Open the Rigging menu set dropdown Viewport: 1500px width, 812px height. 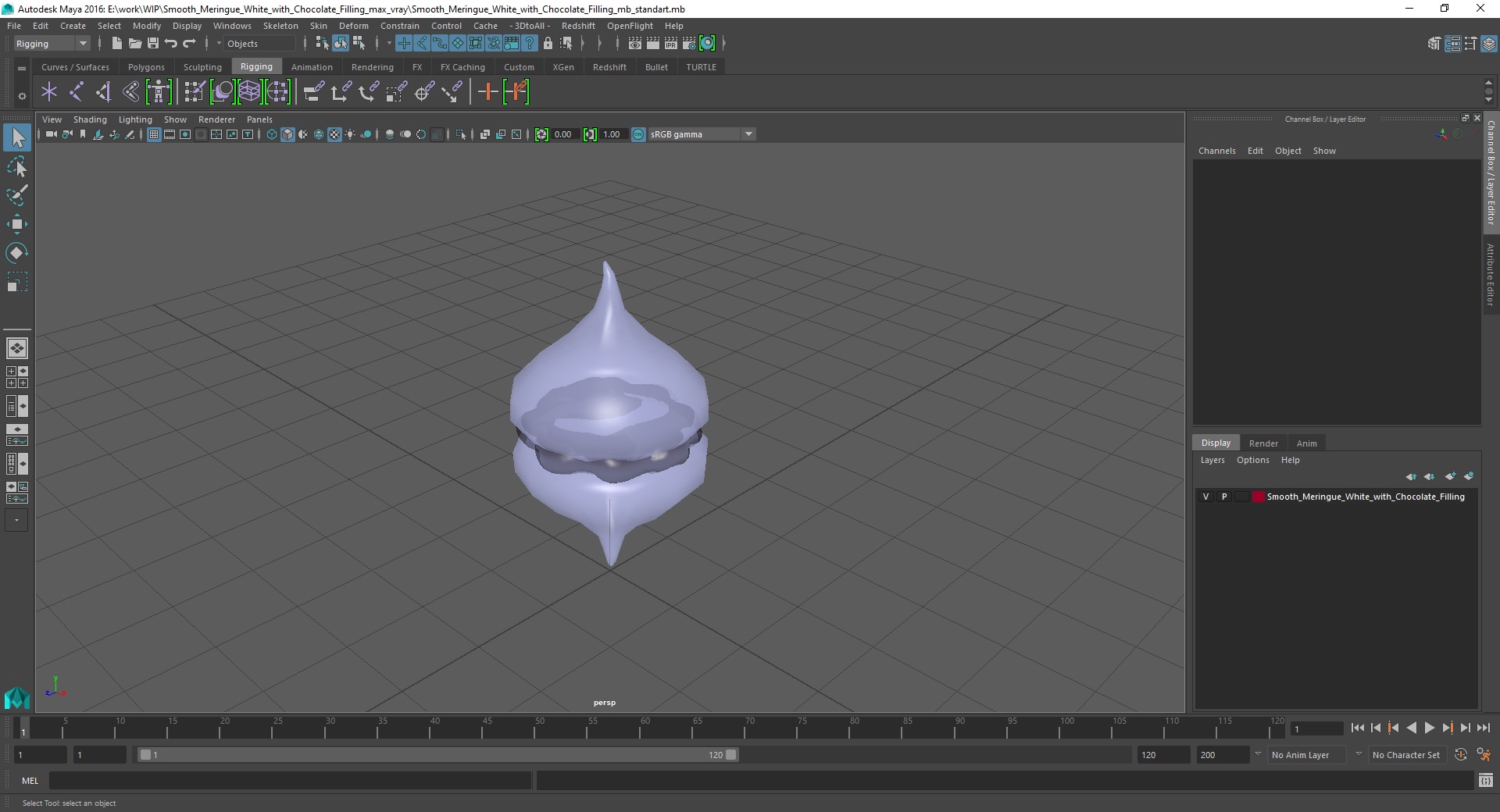point(52,44)
